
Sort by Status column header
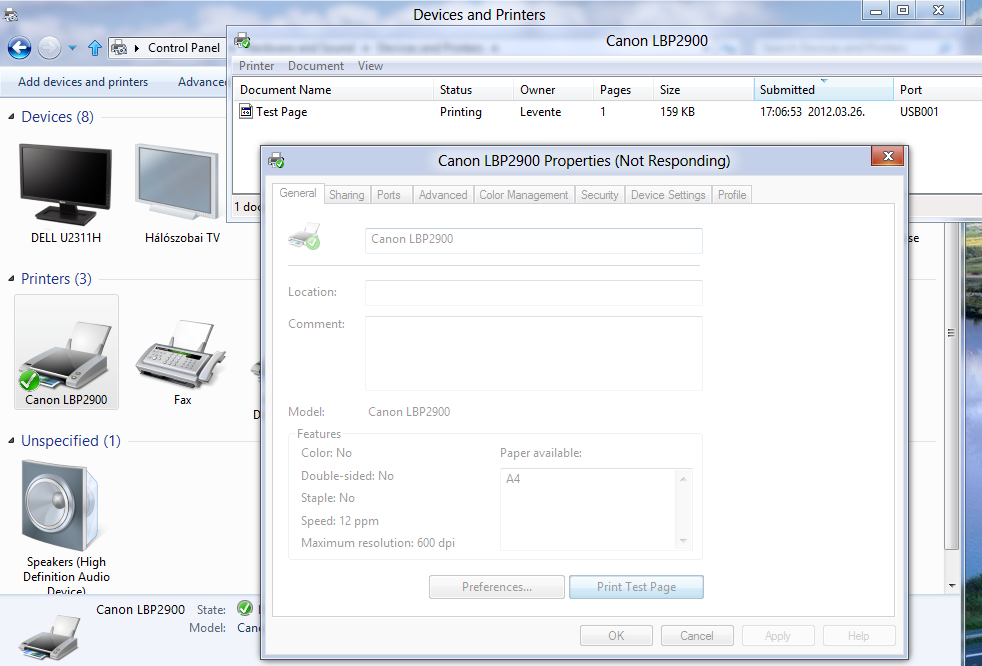tap(473, 90)
